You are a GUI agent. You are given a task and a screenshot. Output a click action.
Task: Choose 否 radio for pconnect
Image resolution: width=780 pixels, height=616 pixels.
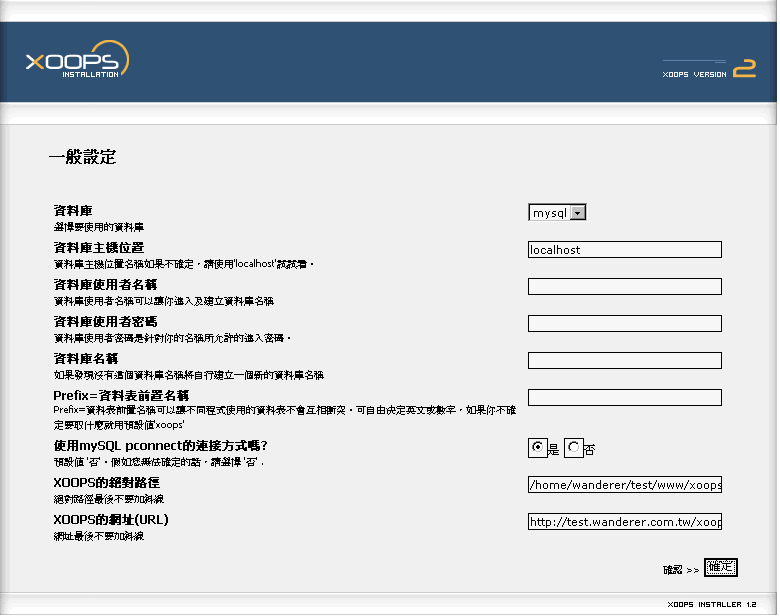(x=574, y=449)
